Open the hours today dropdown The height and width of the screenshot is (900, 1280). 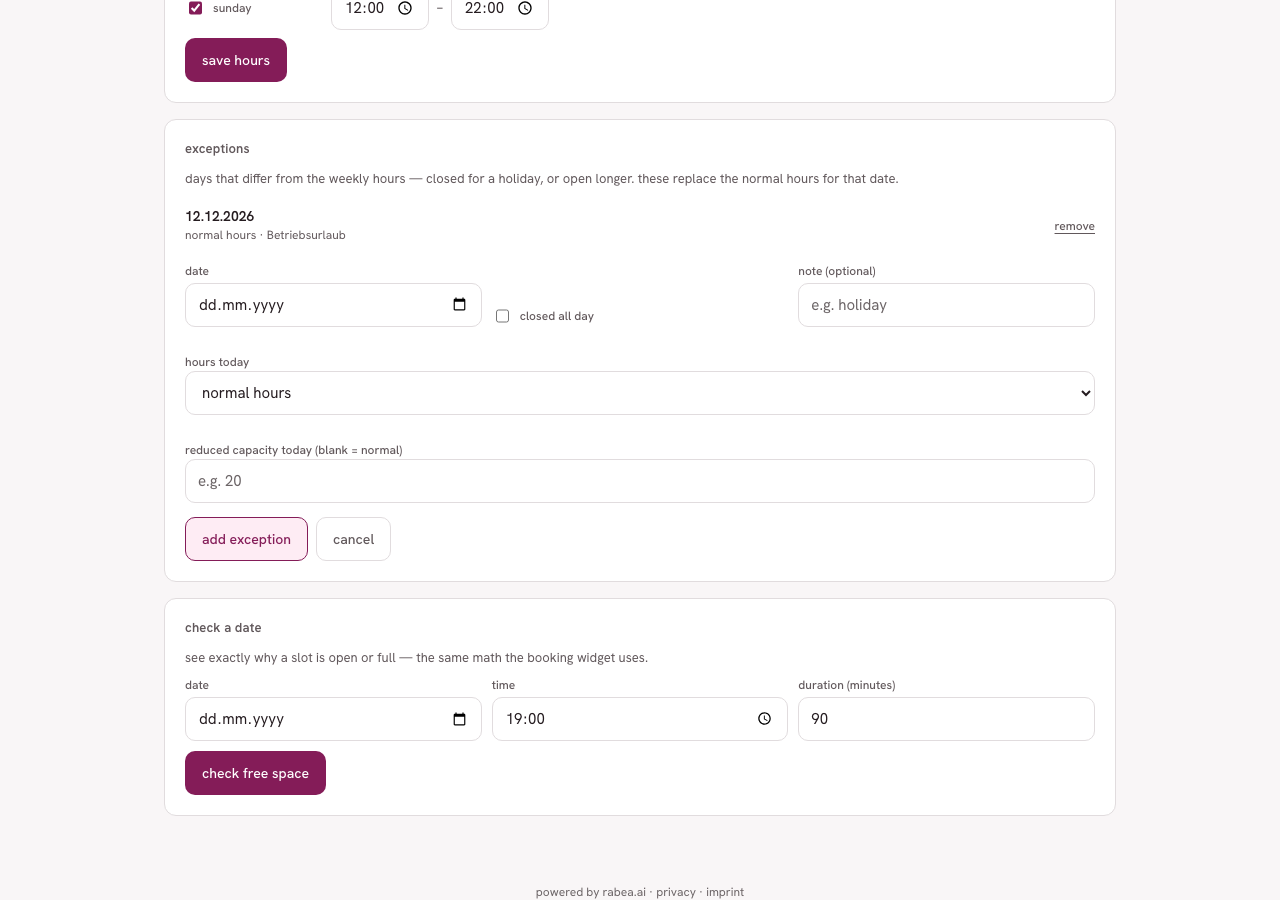point(640,393)
